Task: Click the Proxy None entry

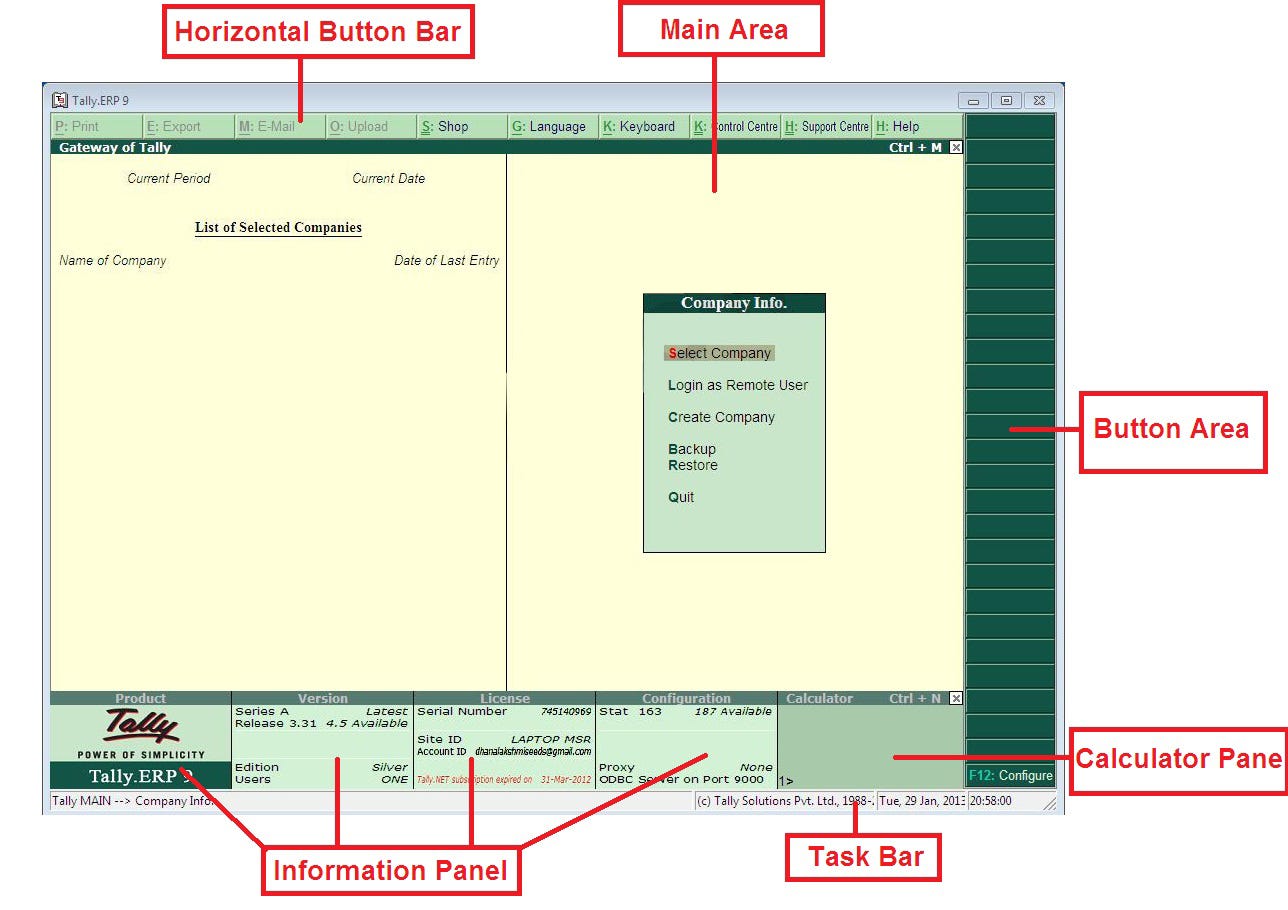Action: tap(686, 767)
